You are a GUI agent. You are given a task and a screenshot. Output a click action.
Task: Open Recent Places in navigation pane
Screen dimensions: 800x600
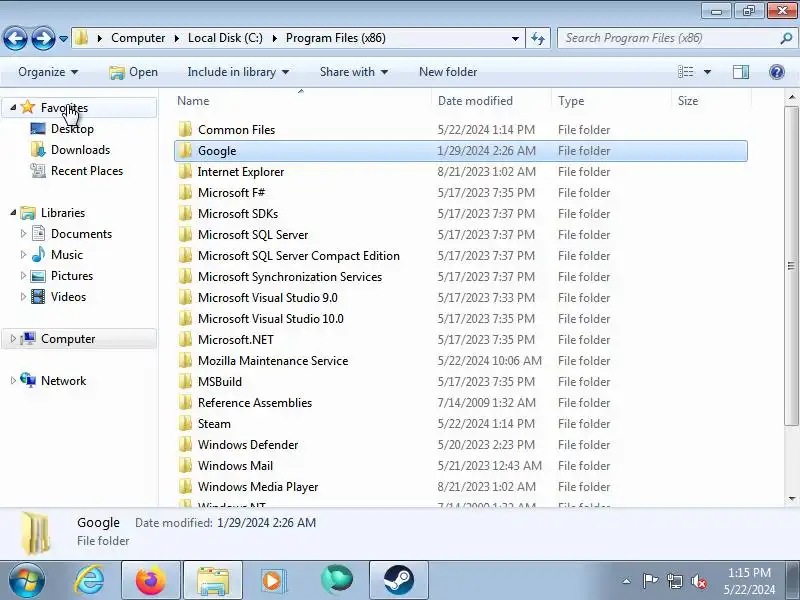click(x=87, y=170)
